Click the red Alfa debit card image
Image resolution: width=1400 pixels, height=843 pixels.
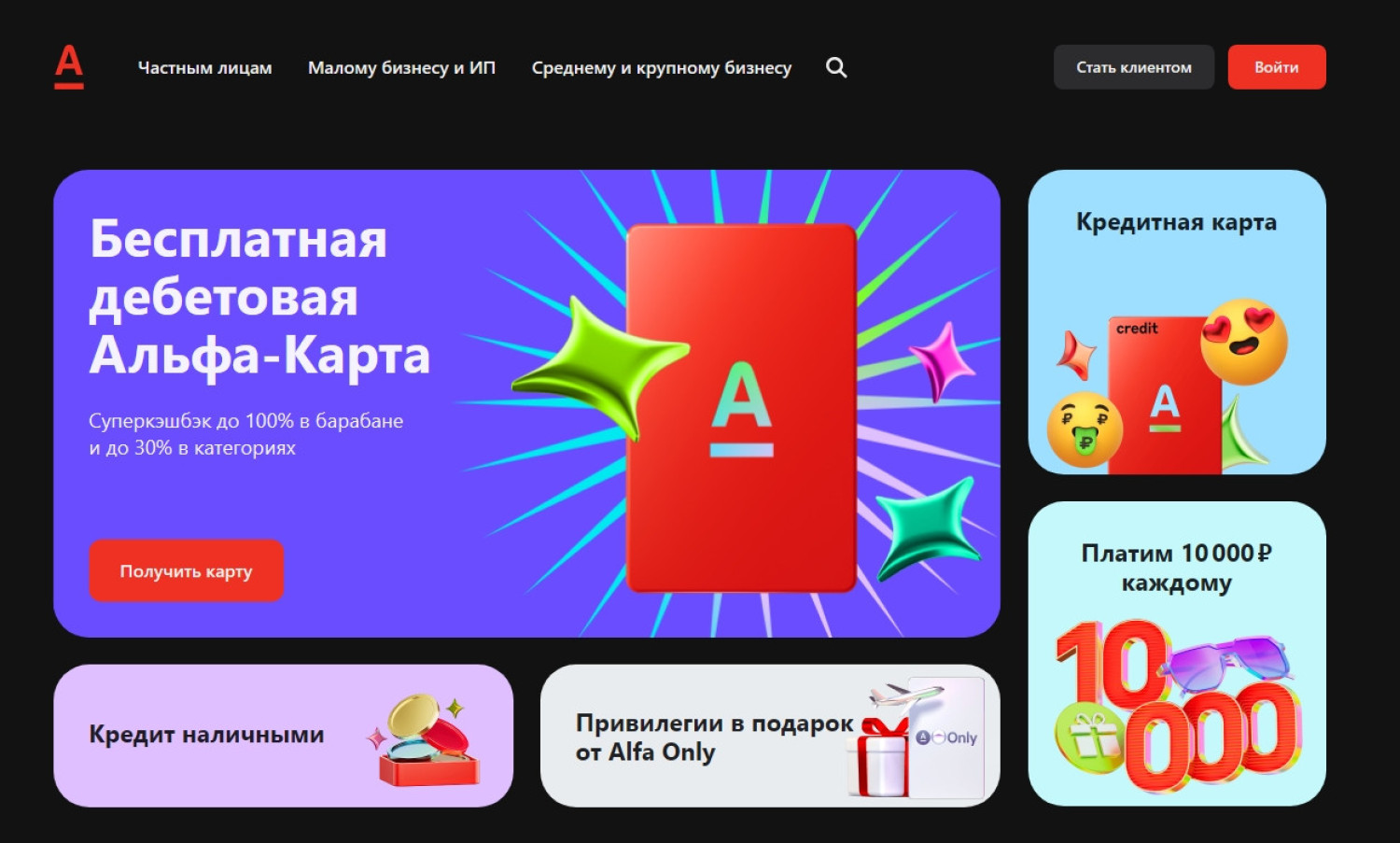coord(741,408)
